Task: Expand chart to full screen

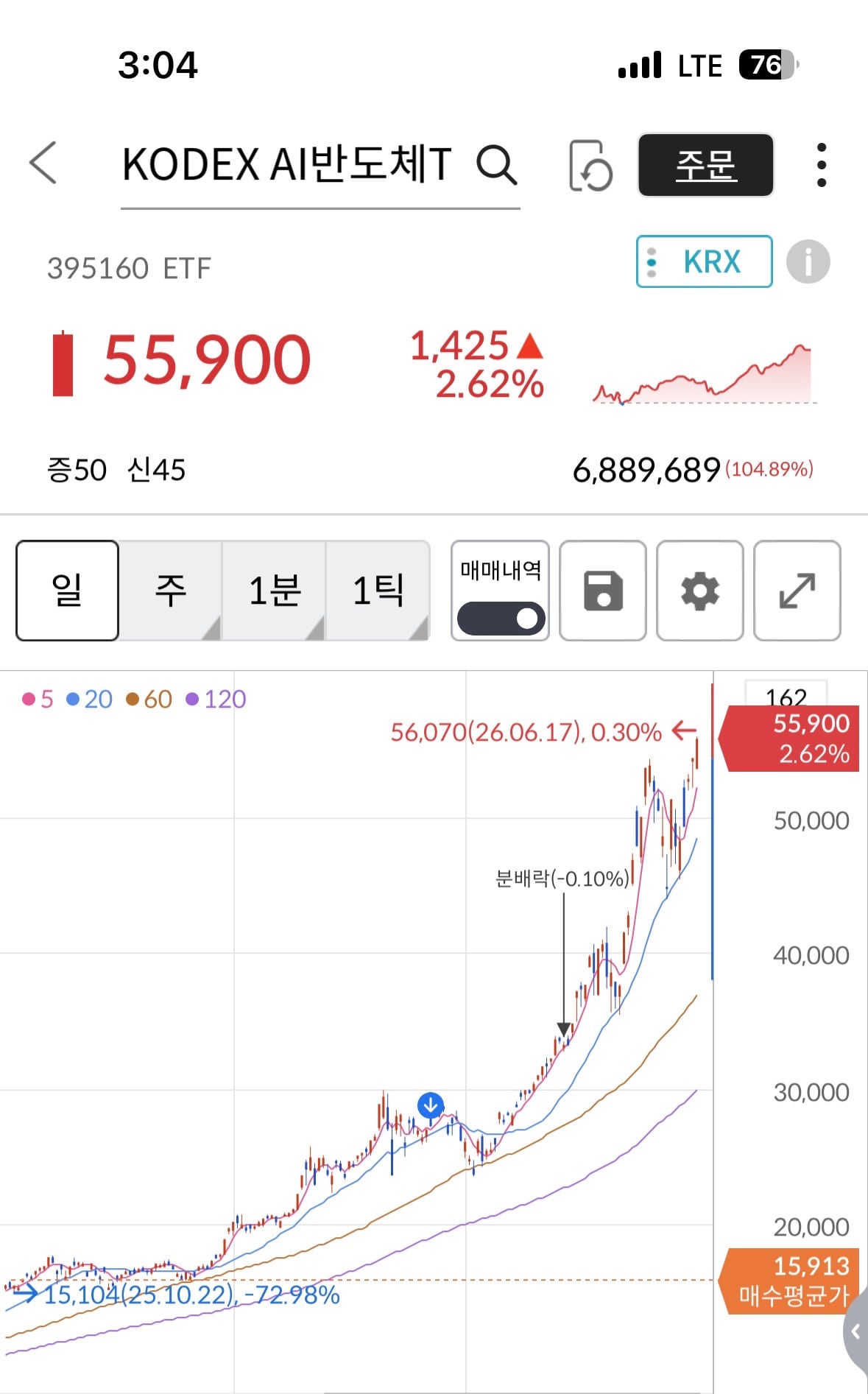Action: [x=797, y=591]
